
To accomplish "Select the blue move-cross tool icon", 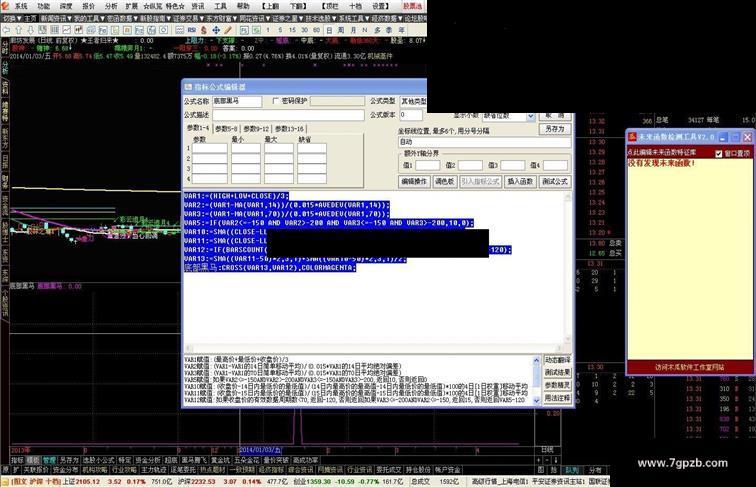I will pos(216,30).
